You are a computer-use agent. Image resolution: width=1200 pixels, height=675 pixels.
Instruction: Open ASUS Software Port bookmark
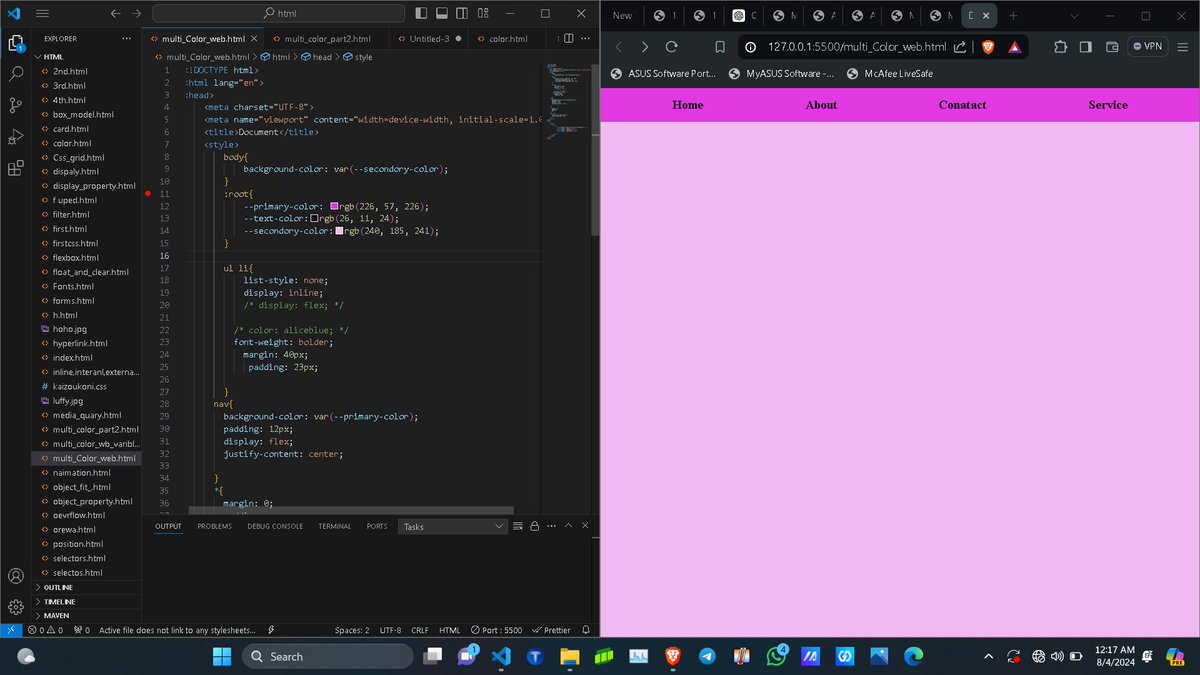click(662, 74)
